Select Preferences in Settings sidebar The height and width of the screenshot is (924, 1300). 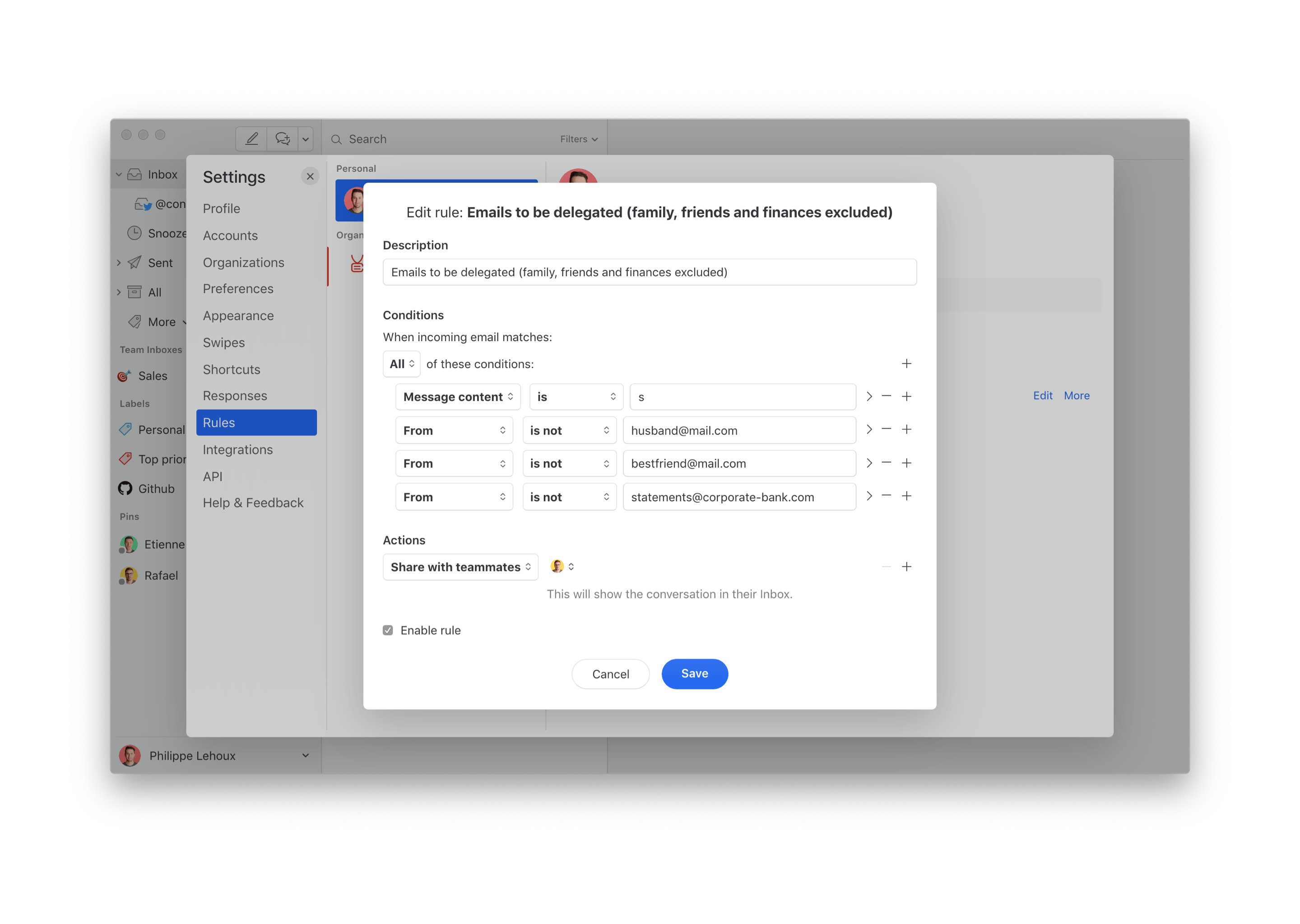(238, 288)
